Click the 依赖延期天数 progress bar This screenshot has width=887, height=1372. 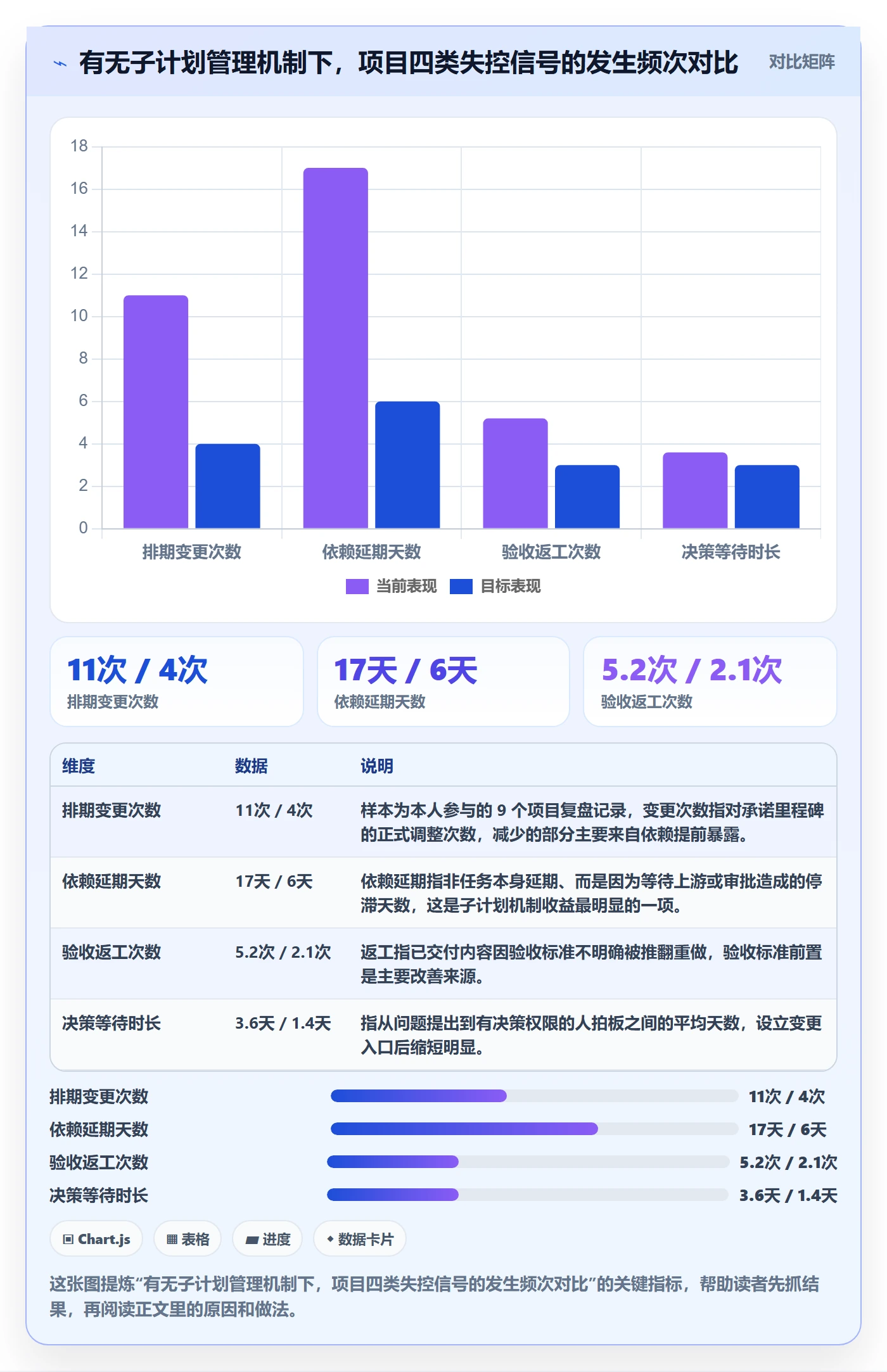point(534,1129)
